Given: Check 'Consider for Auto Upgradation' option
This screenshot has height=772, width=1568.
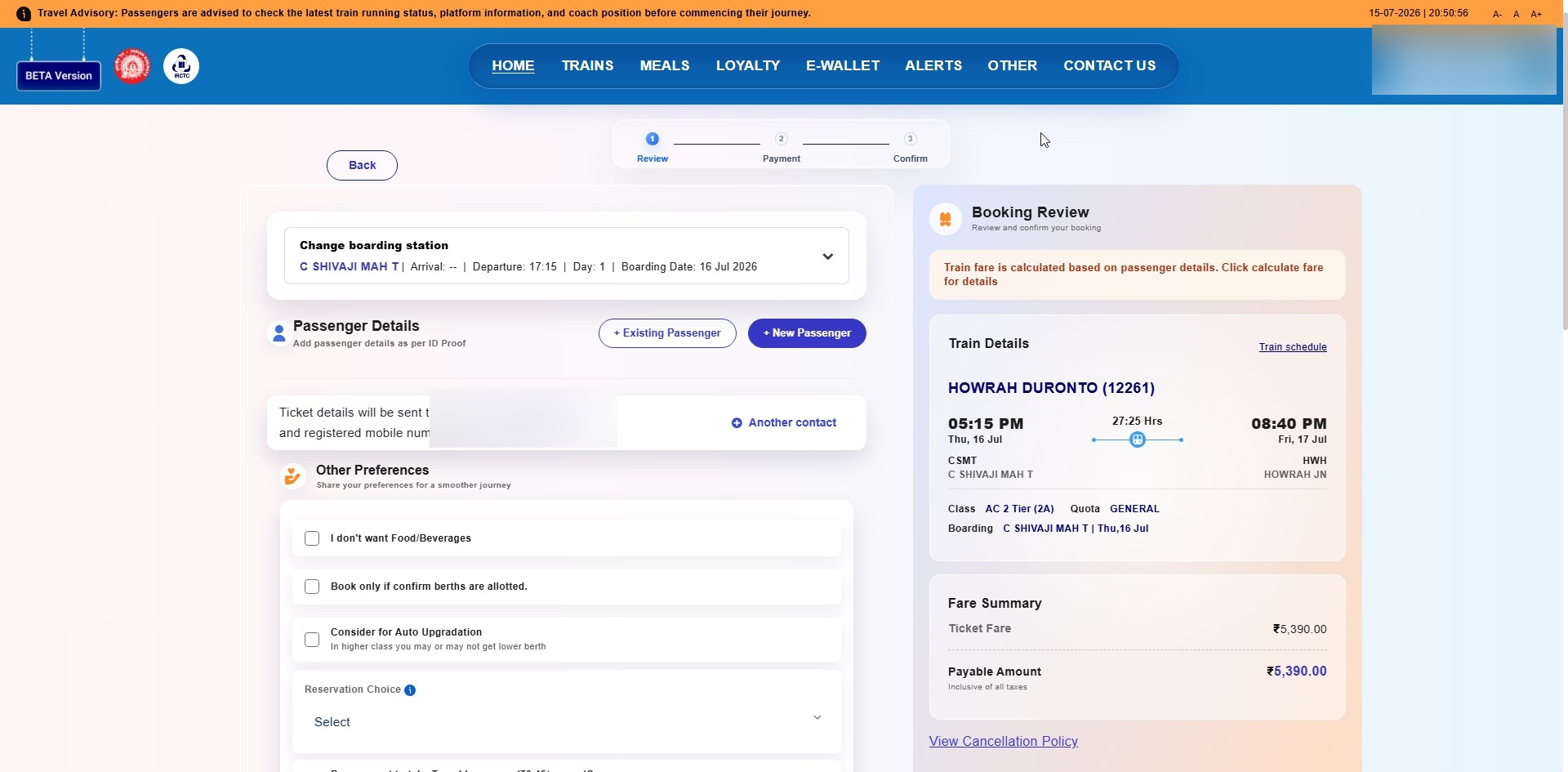Looking at the screenshot, I should pos(312,640).
